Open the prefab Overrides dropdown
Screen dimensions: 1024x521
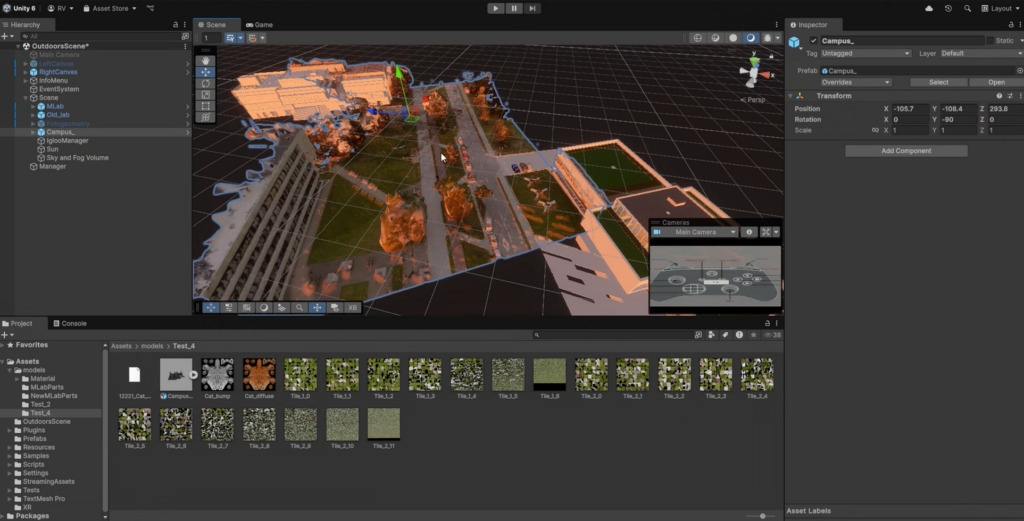(x=856, y=82)
